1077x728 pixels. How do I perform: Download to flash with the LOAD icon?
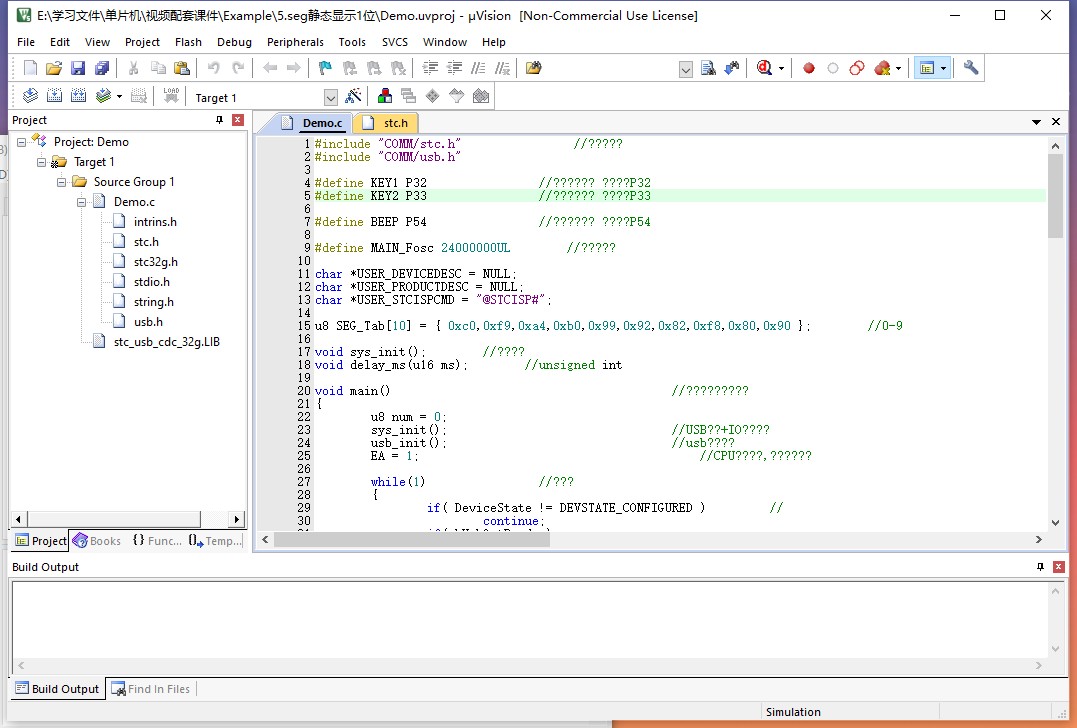click(x=171, y=96)
